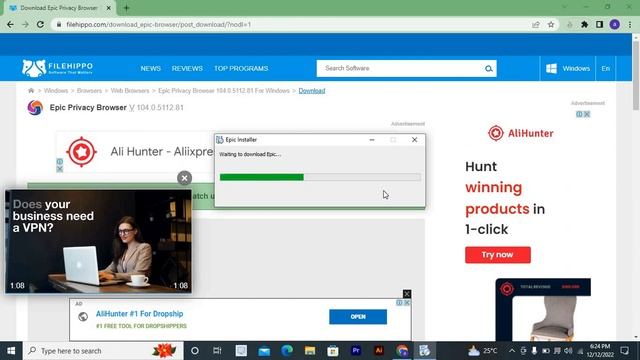Open the En language selector
This screenshot has width=640, height=360.
(606, 69)
